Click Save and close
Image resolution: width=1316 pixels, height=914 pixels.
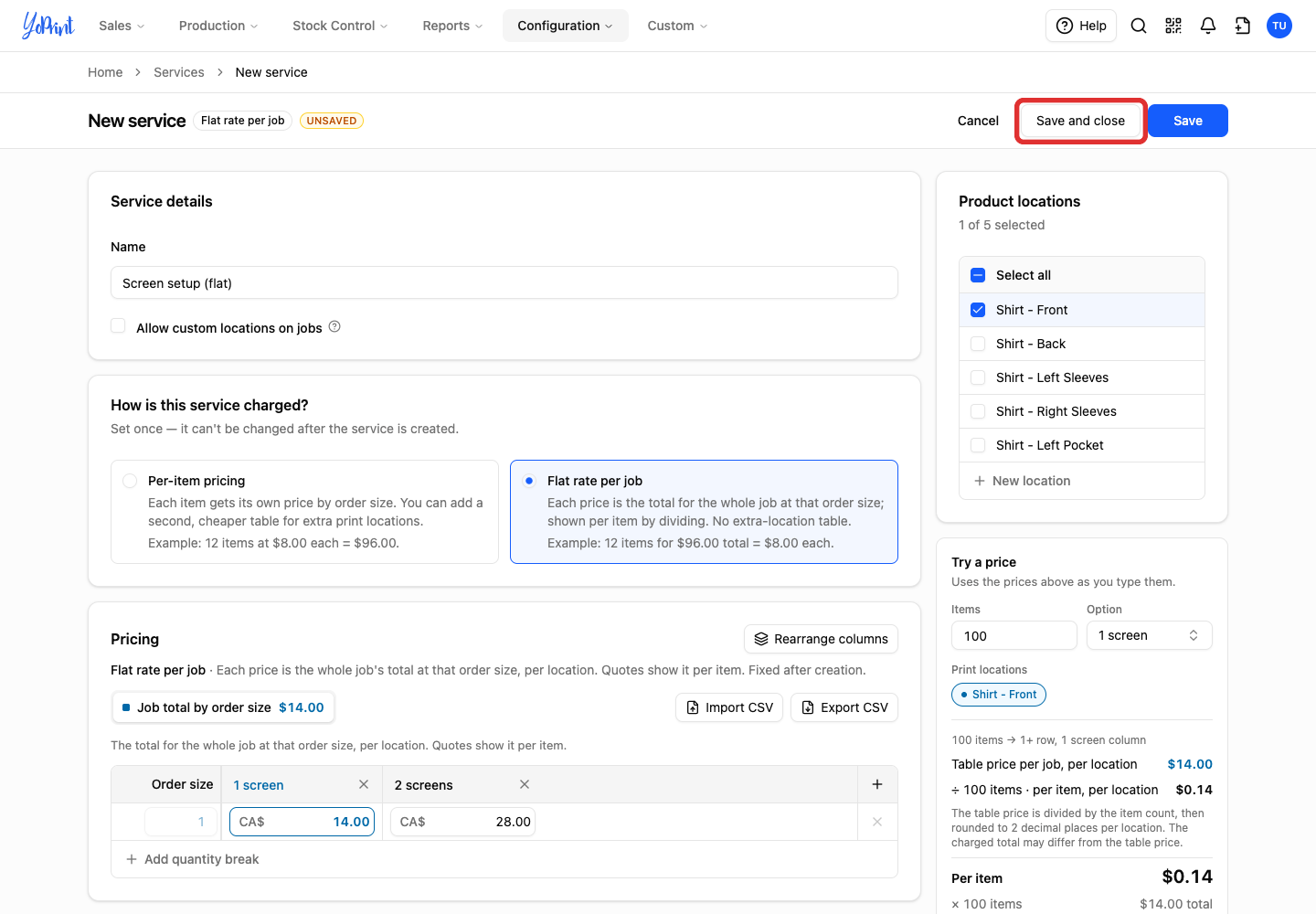(x=1080, y=121)
